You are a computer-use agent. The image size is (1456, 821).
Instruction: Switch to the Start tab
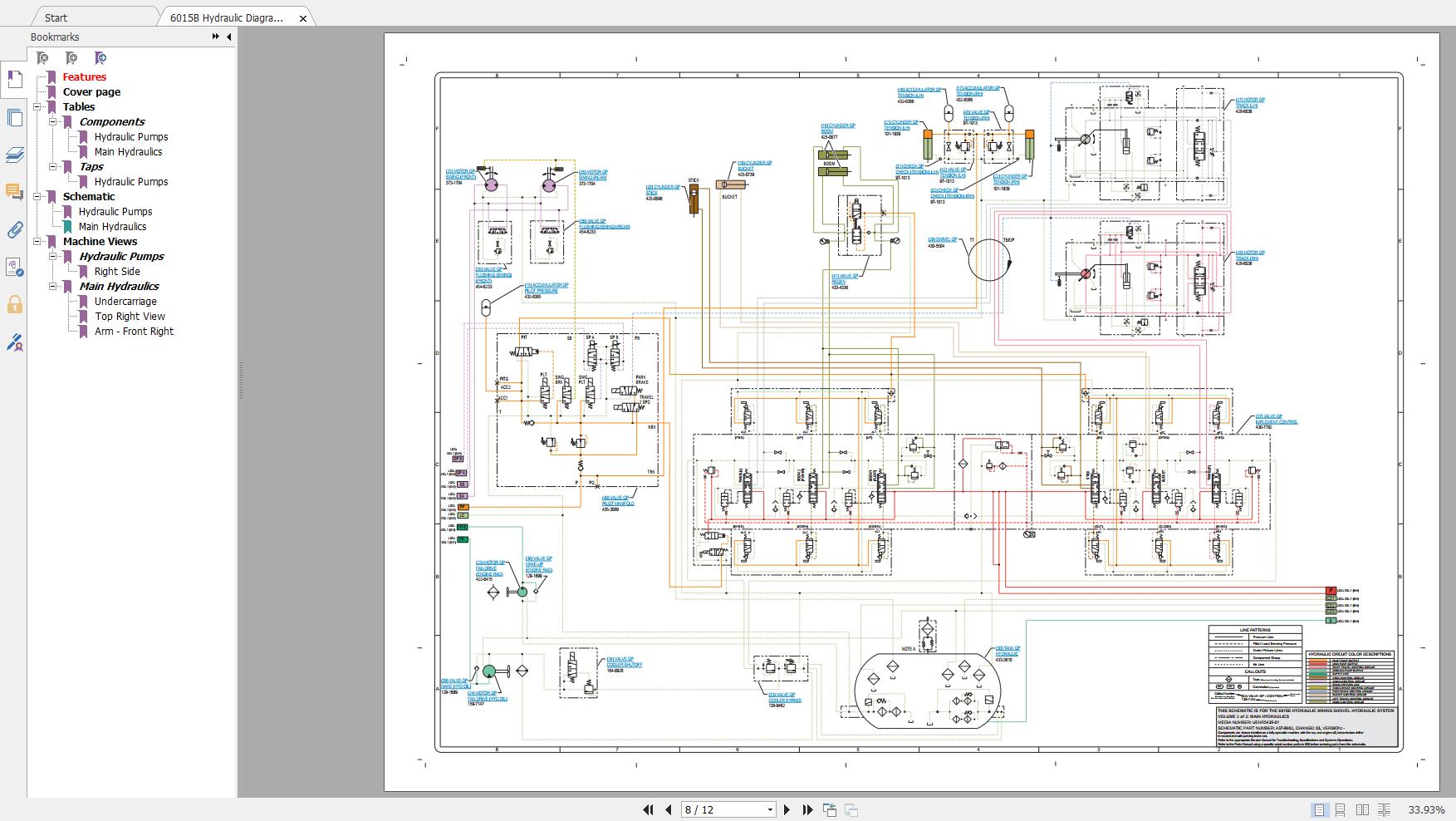point(56,17)
